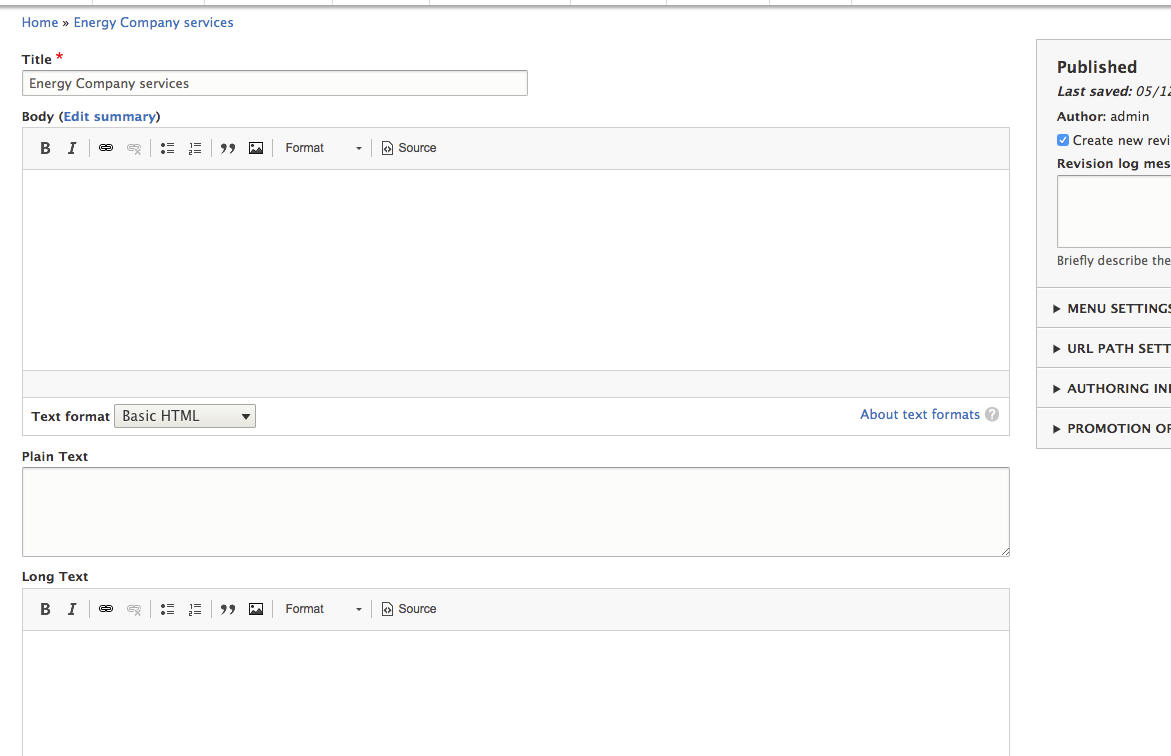The image size is (1171, 756).
Task: Click Bold icon in Body editor toolbar
Action: point(45,148)
